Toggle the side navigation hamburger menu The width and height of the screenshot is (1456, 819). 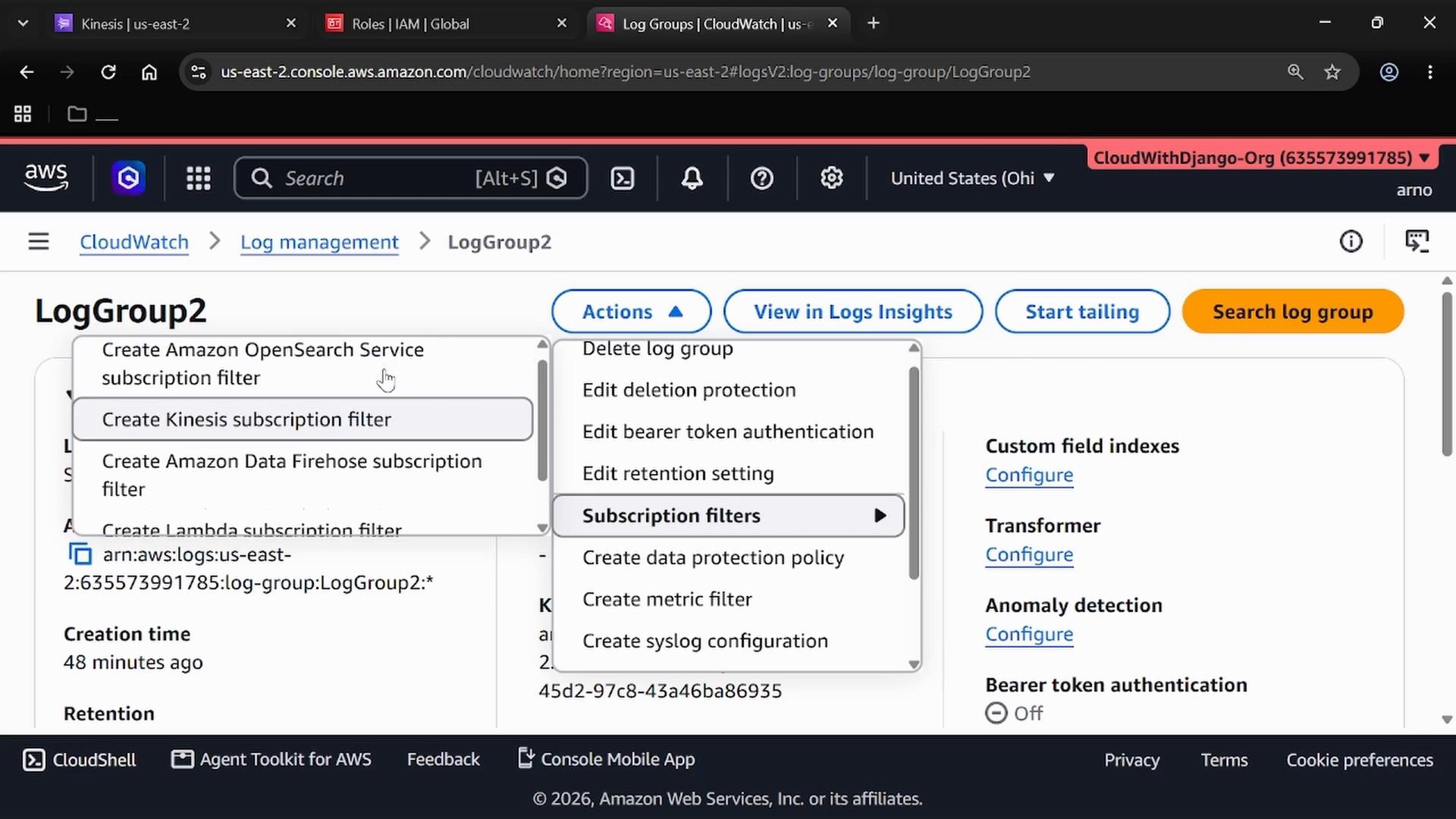tap(39, 242)
